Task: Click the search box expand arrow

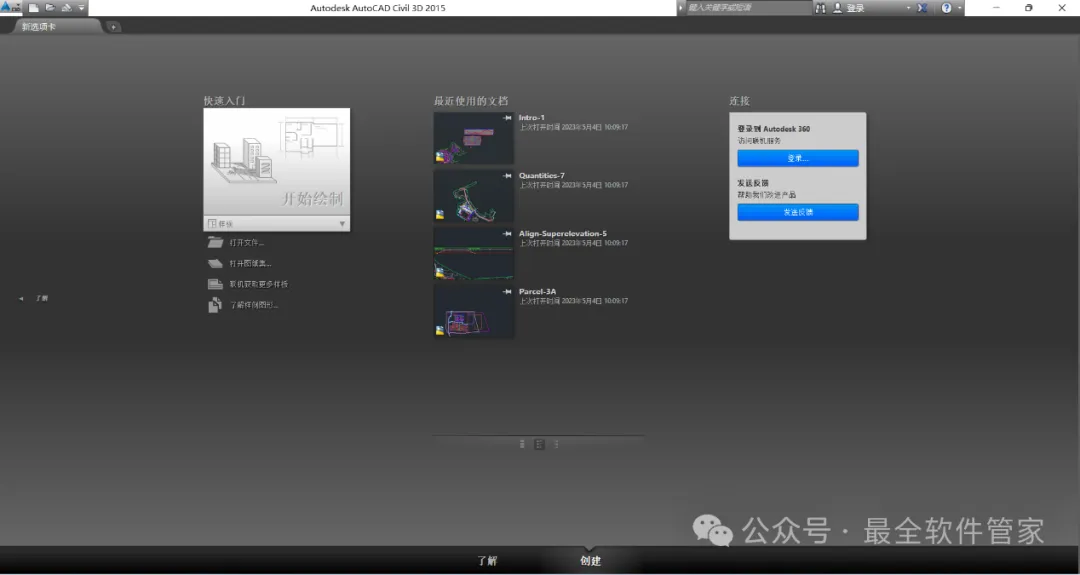Action: [681, 8]
